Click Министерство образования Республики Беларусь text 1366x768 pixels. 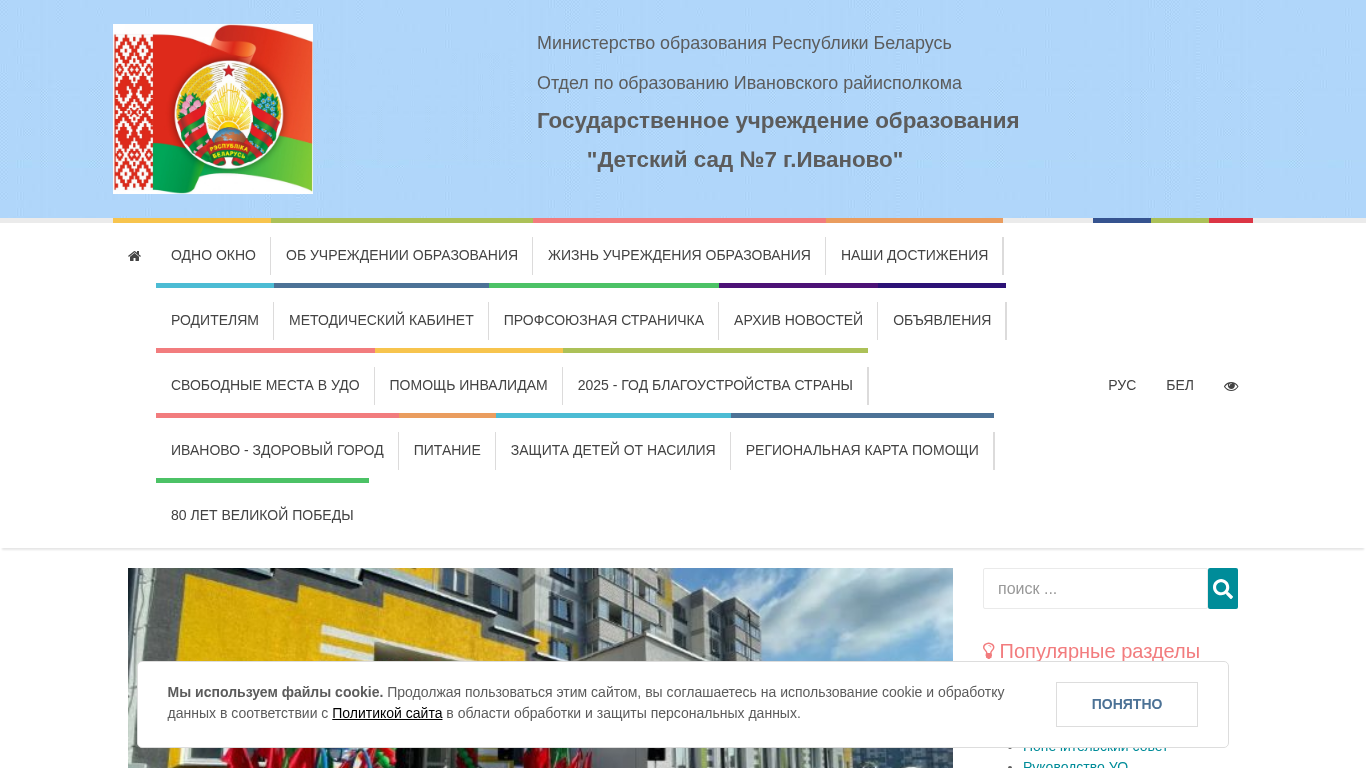point(744,43)
